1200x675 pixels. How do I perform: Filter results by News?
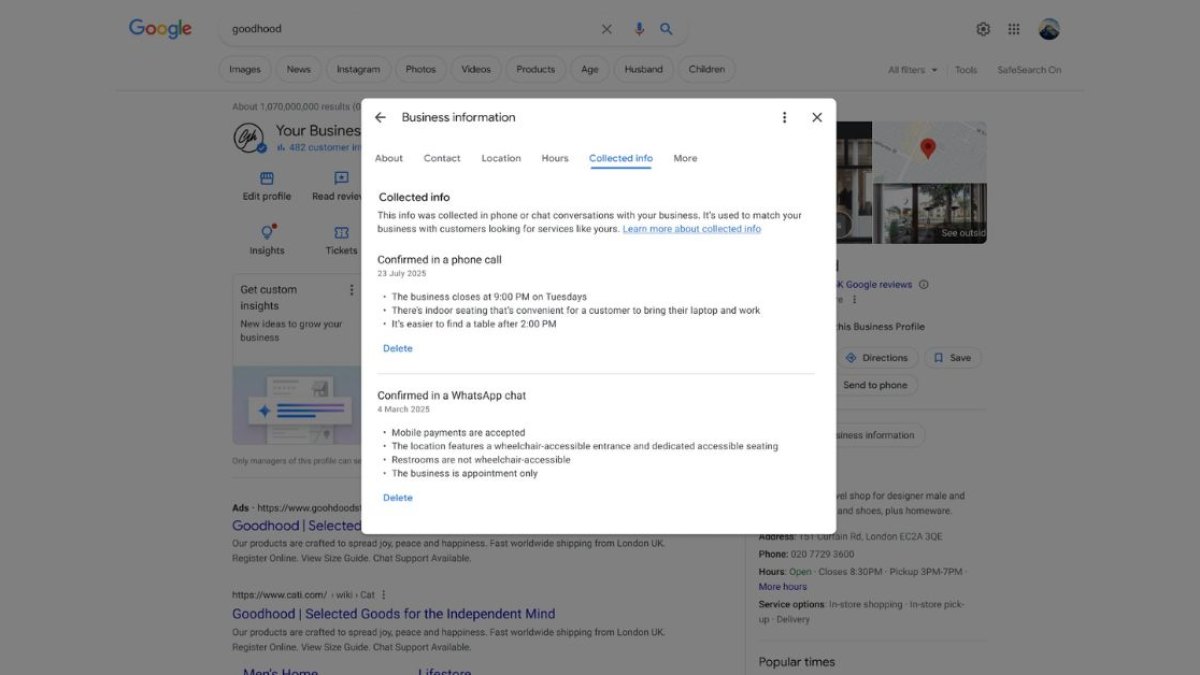[x=299, y=69]
